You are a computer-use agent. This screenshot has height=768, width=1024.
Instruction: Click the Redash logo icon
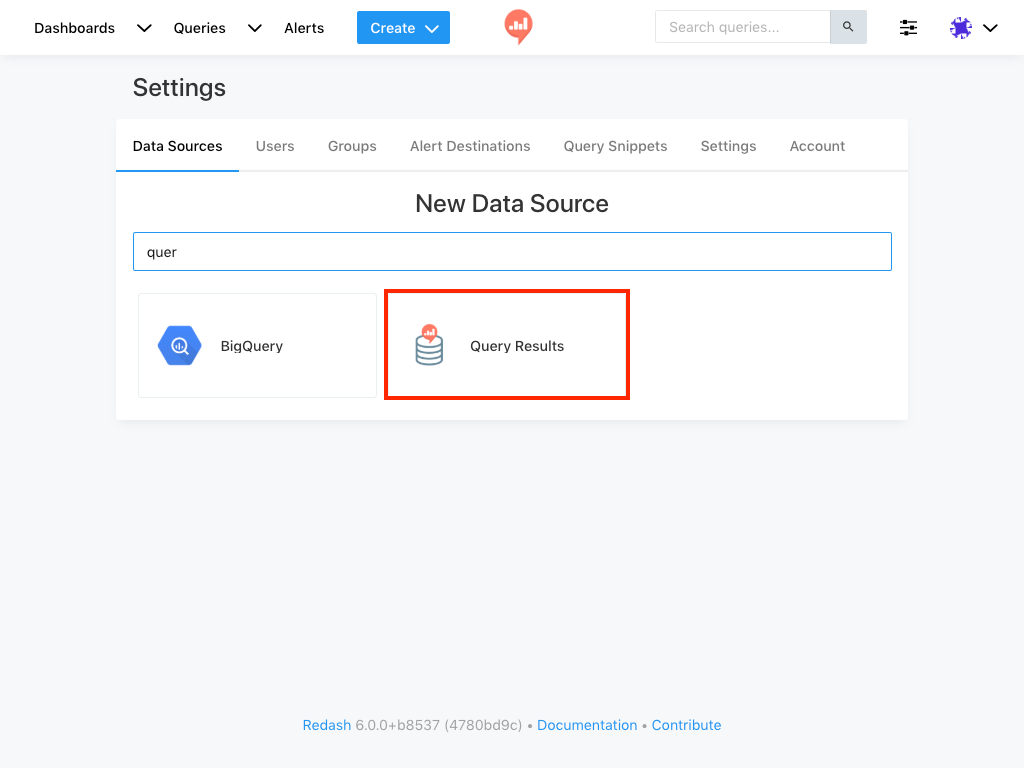[x=518, y=27]
